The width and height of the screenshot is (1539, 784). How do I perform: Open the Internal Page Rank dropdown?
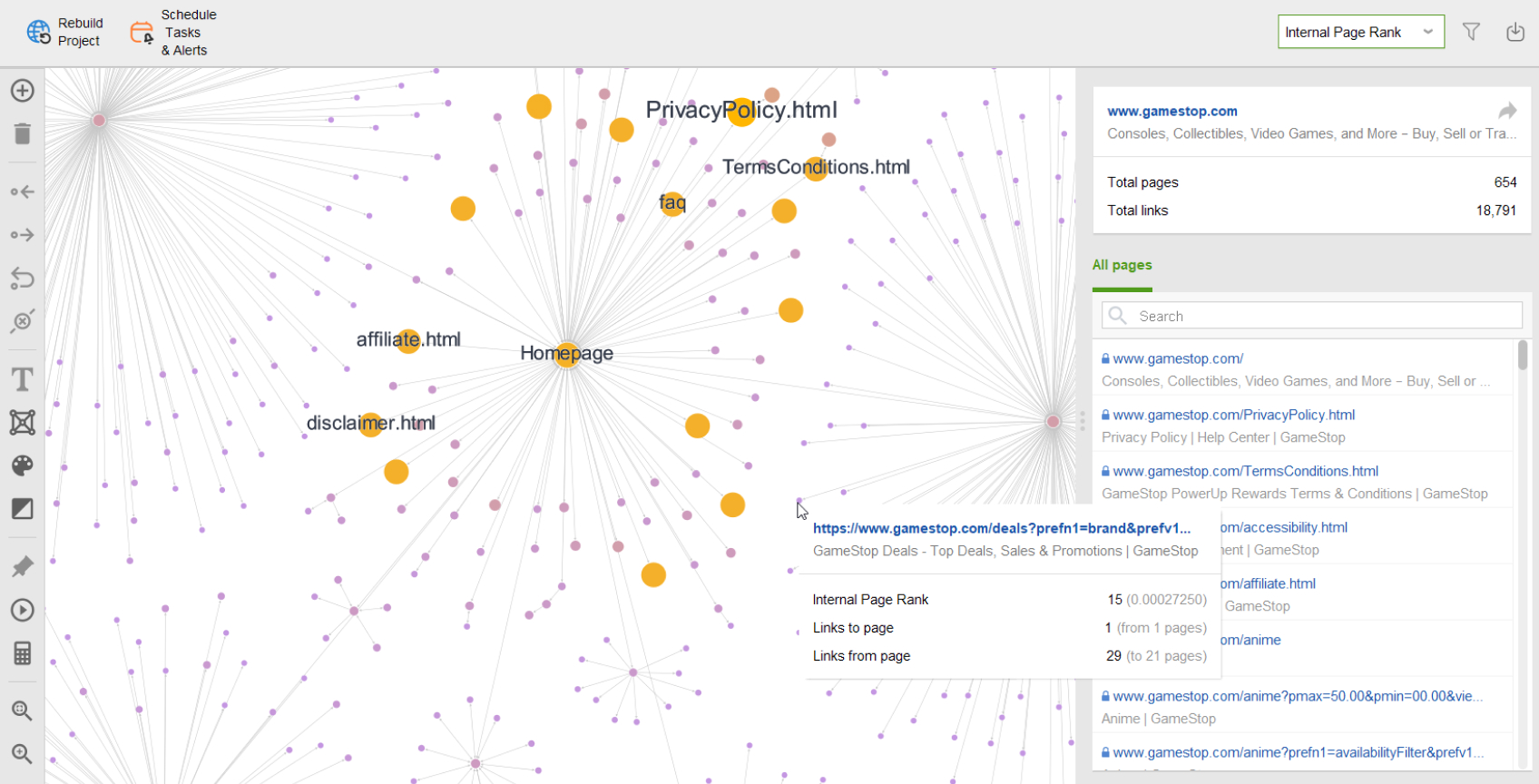(1361, 32)
